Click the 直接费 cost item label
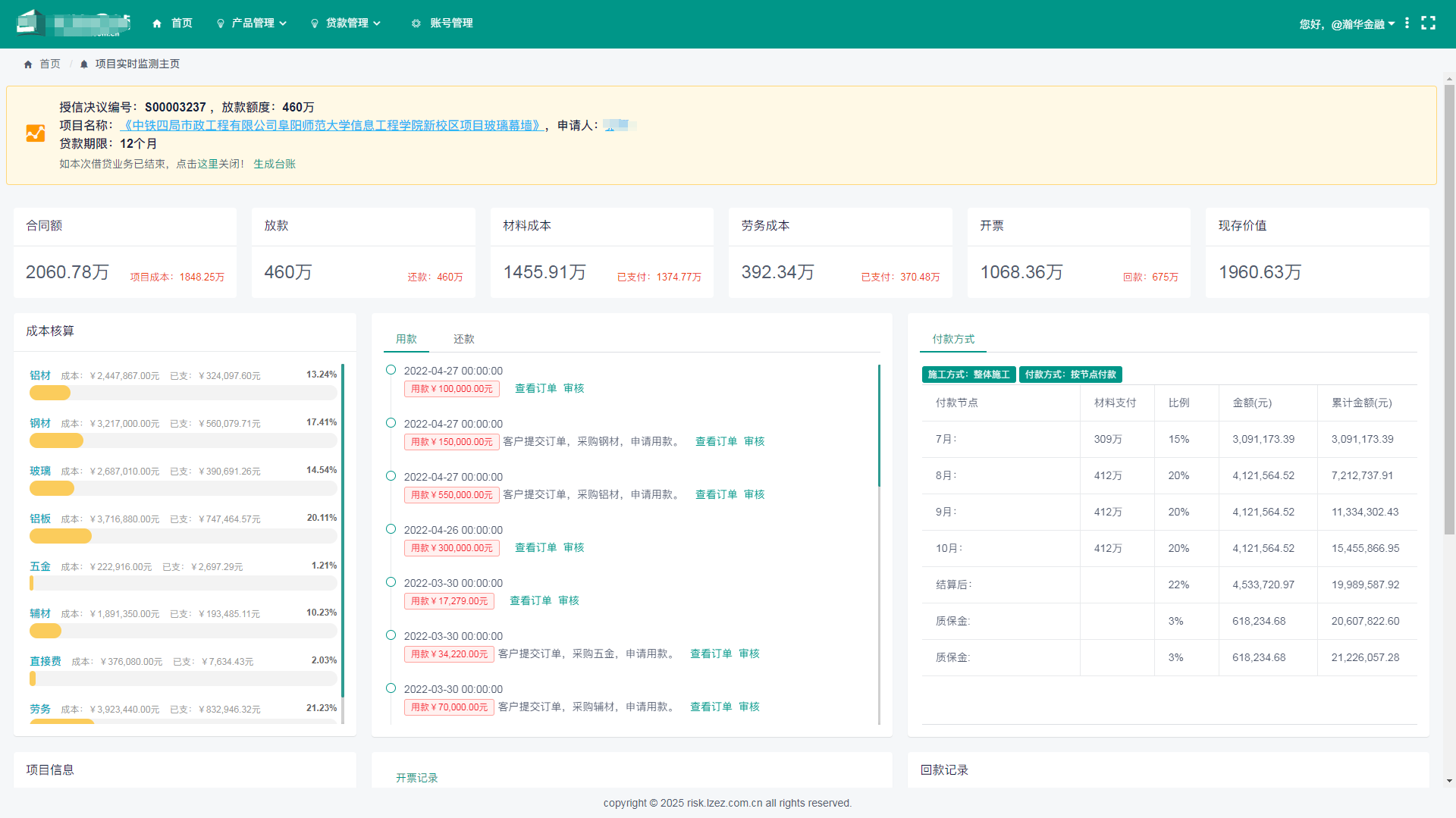The height and width of the screenshot is (818, 1456). coord(45,661)
